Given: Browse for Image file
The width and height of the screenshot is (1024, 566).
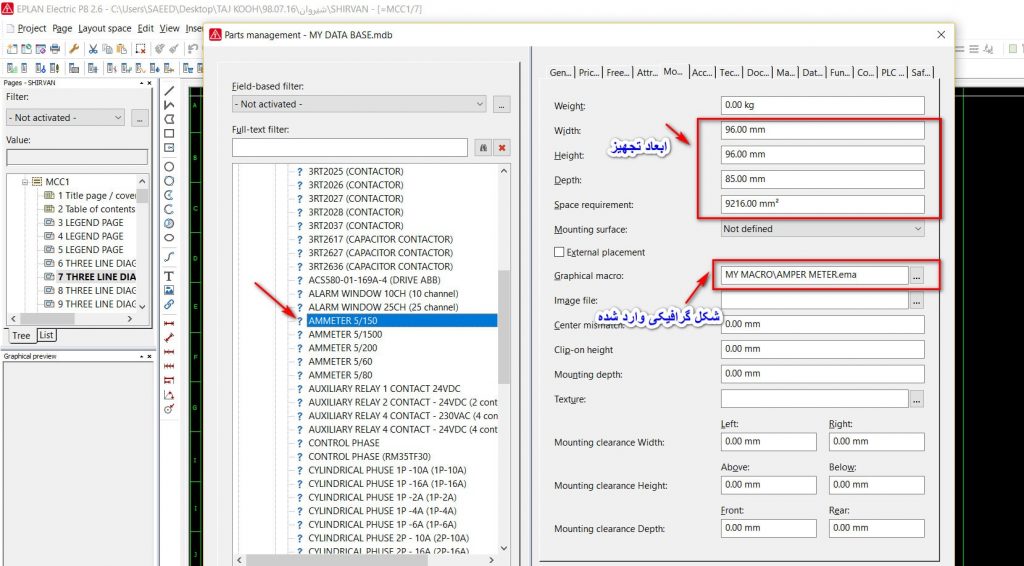Looking at the screenshot, I should 917,300.
